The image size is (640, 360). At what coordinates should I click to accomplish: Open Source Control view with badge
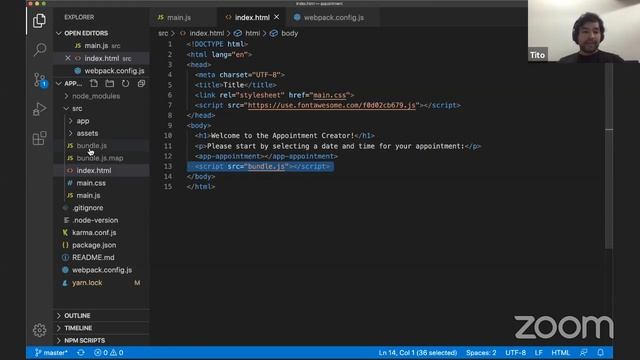click(x=40, y=80)
